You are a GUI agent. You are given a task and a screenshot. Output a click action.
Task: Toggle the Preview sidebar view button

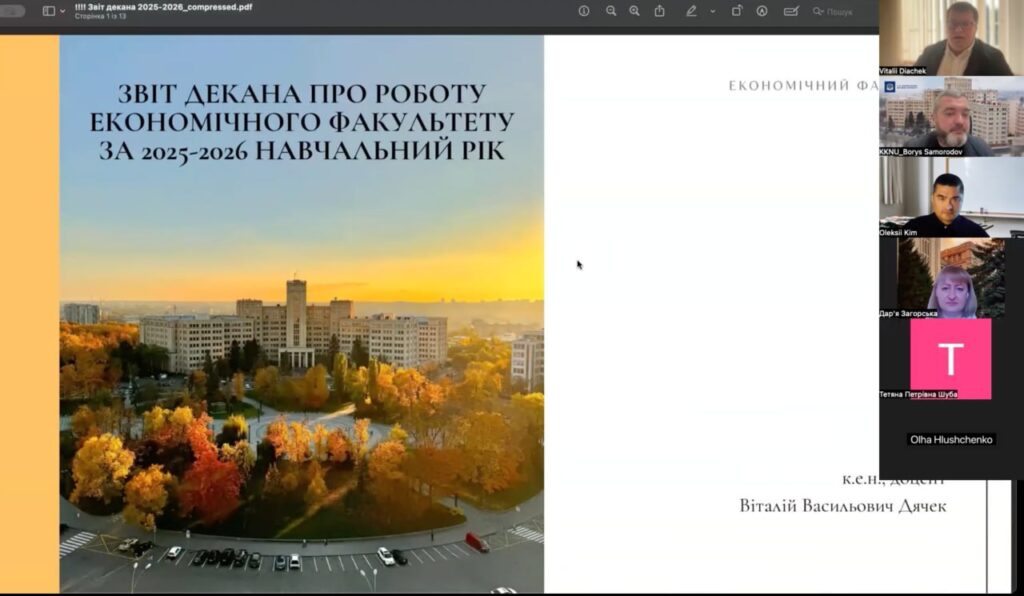coord(49,11)
